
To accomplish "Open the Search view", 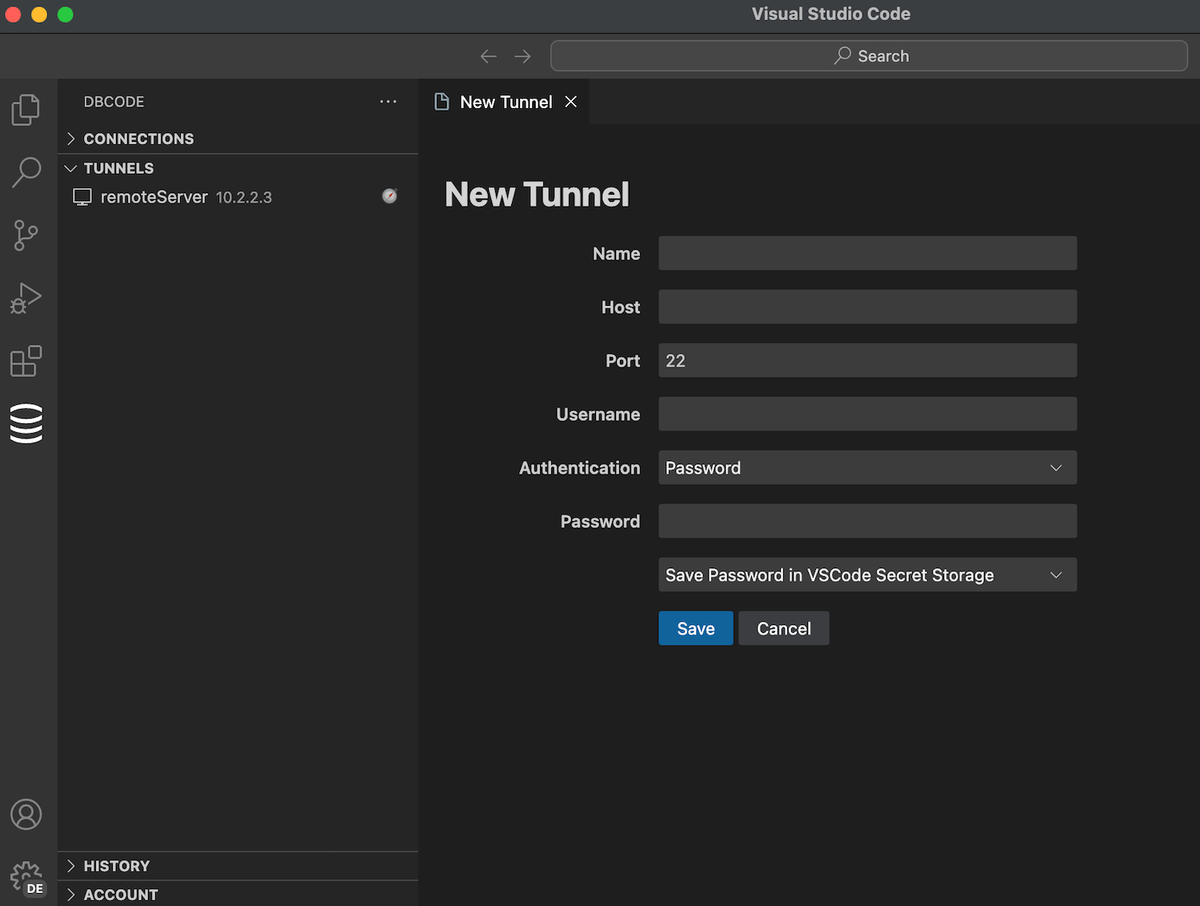I will pos(27,172).
